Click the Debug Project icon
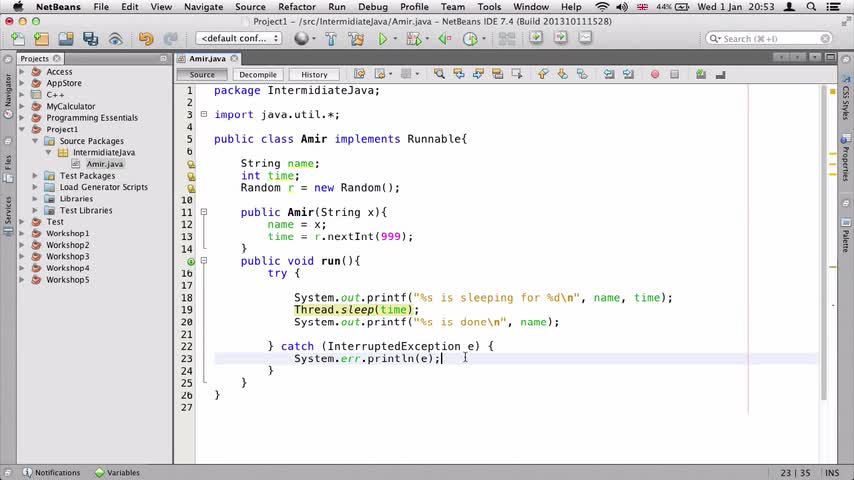854x480 pixels. (413, 39)
